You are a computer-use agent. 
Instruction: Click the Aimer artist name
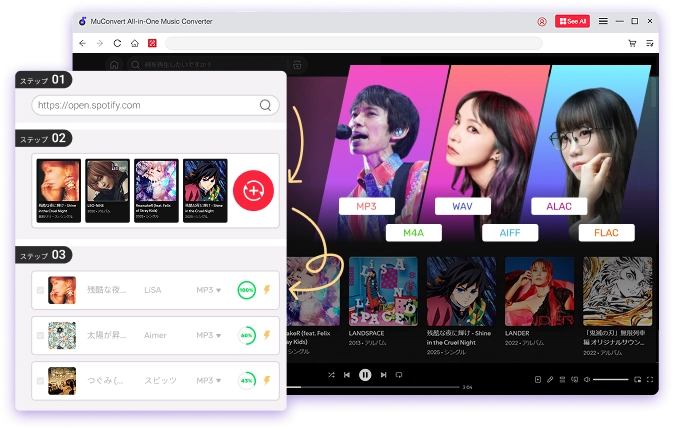155,335
